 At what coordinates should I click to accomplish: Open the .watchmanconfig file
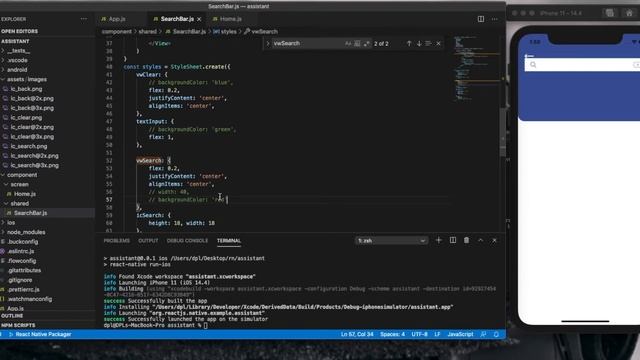tap(29, 299)
